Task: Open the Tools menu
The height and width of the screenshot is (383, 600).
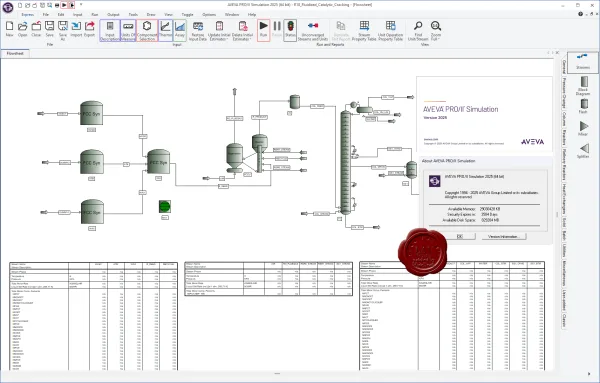Action: [x=133, y=15]
